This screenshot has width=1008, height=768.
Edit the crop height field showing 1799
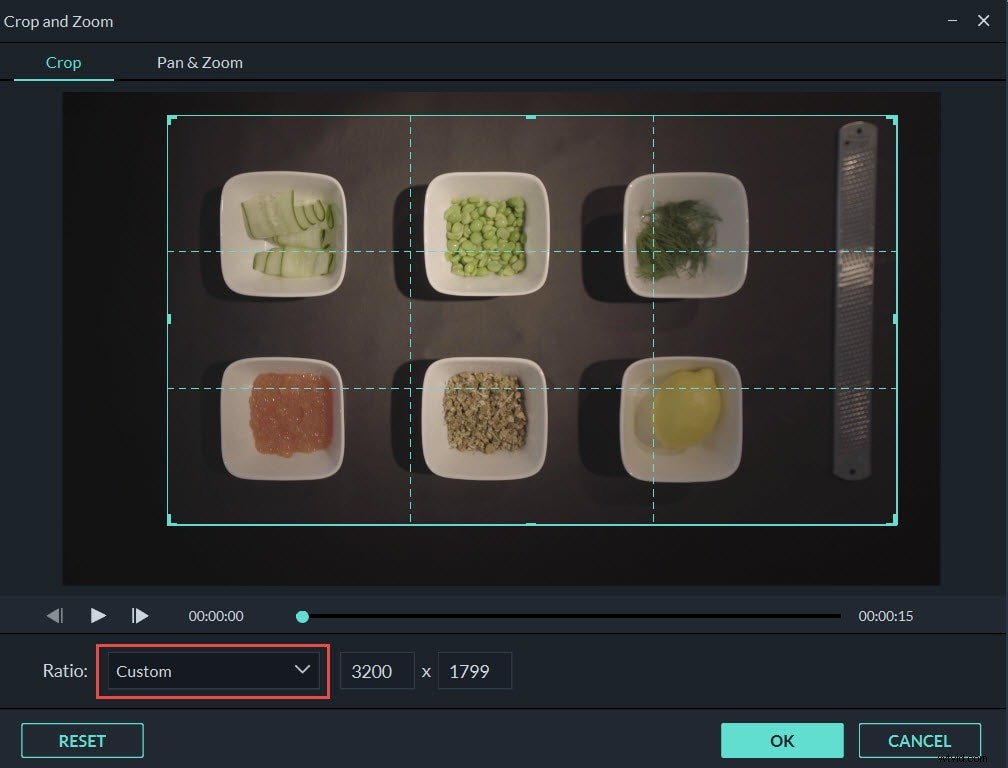click(475, 671)
